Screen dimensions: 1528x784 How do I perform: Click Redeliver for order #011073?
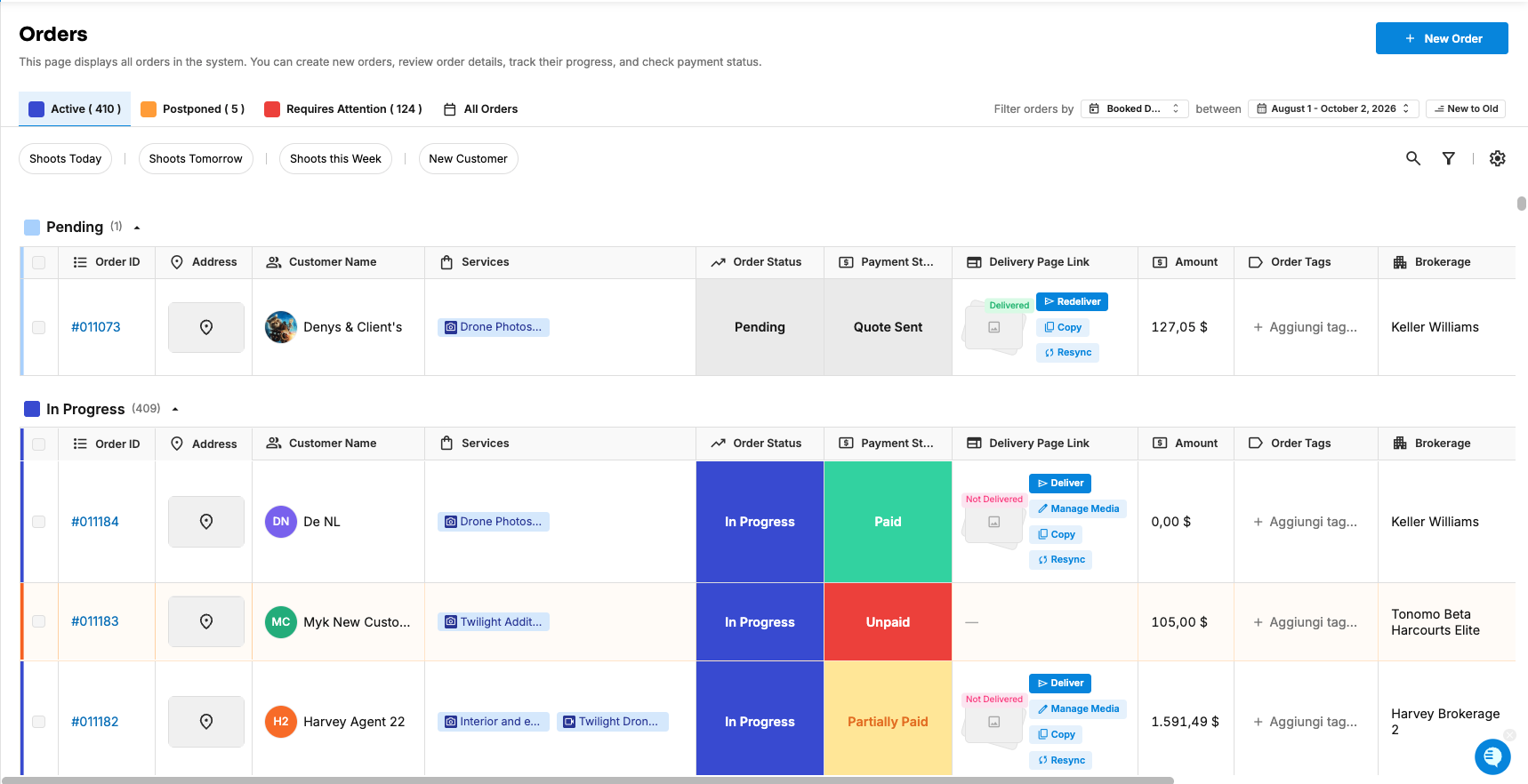pyautogui.click(x=1073, y=302)
